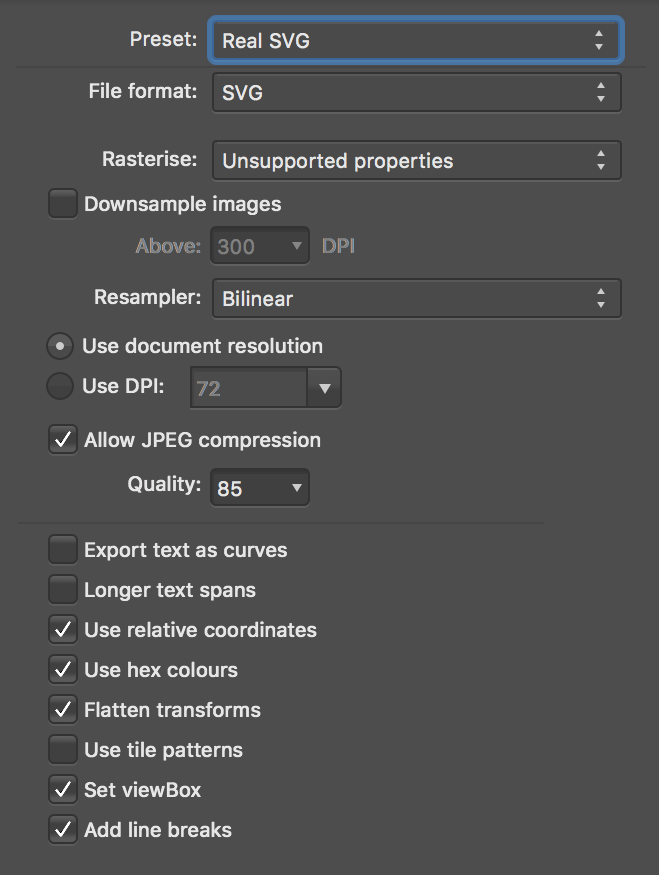Viewport: 659px width, 875px height.
Task: Enable the Longer text spans checkbox
Action: click(x=63, y=590)
